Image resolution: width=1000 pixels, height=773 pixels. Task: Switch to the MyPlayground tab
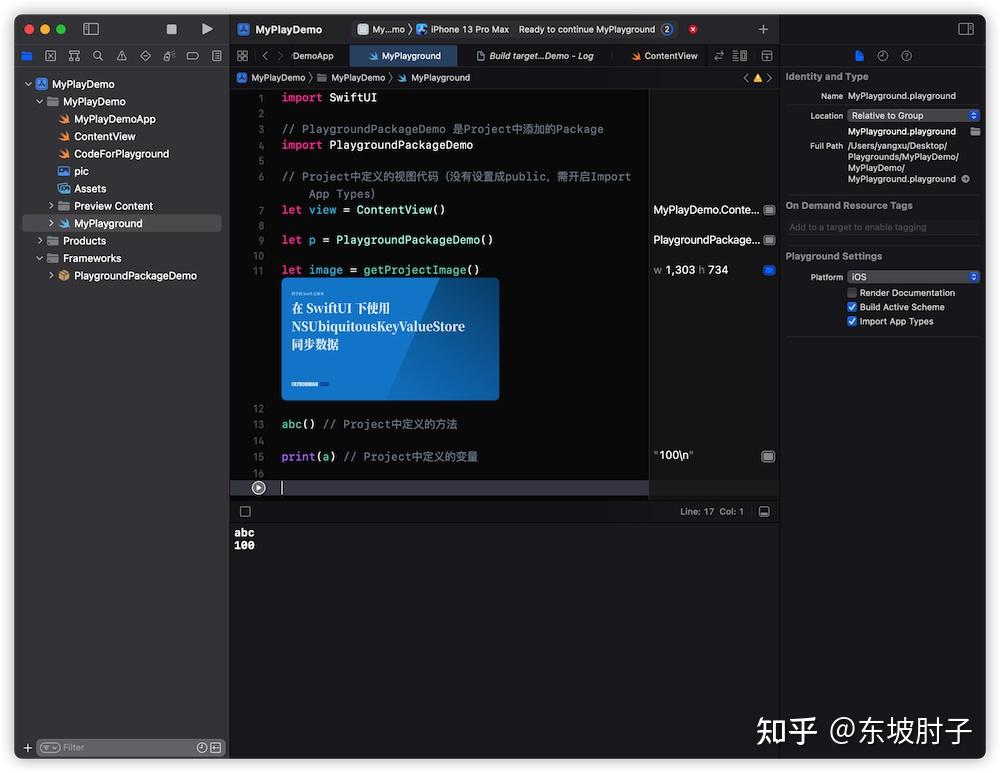tap(404, 56)
